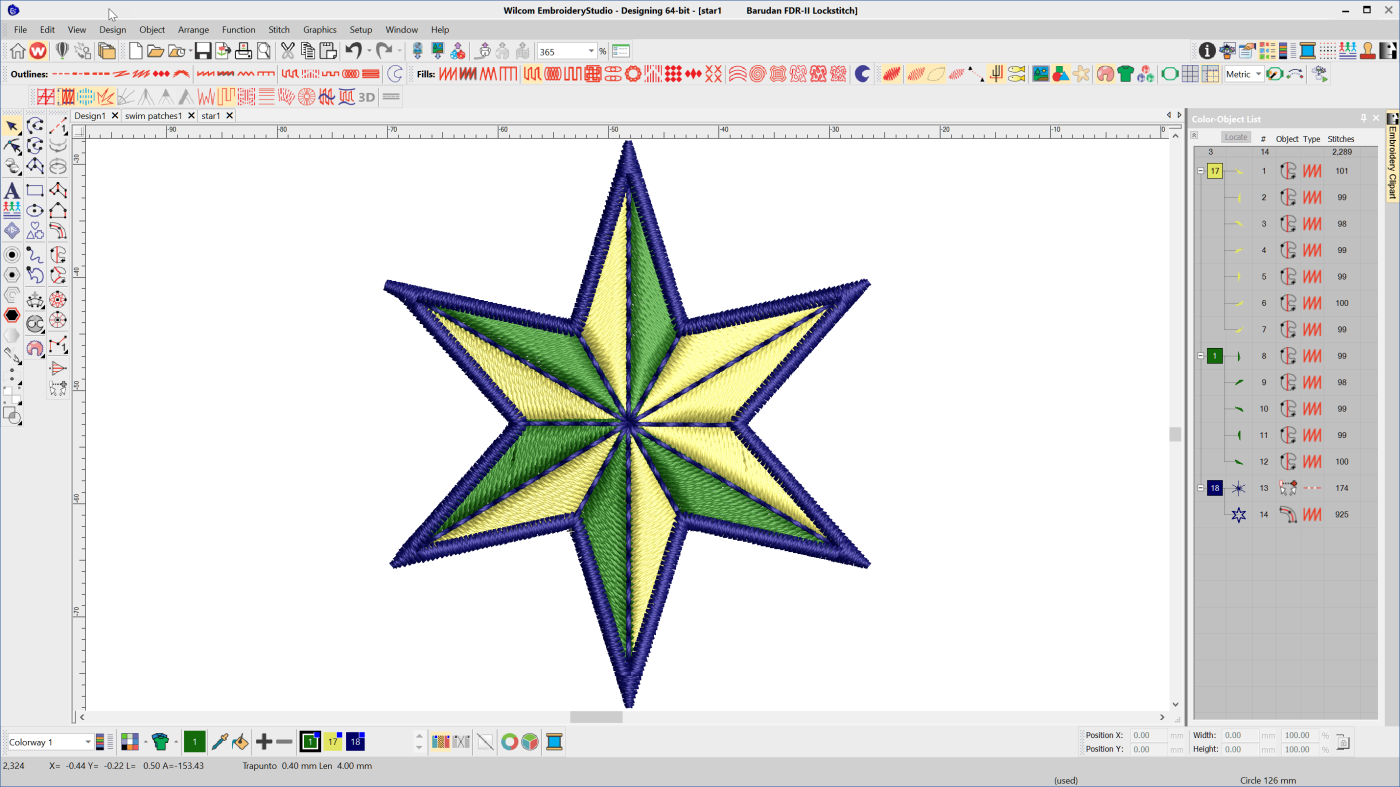
Task: Toggle the 3D fill effect button
Action: click(367, 97)
